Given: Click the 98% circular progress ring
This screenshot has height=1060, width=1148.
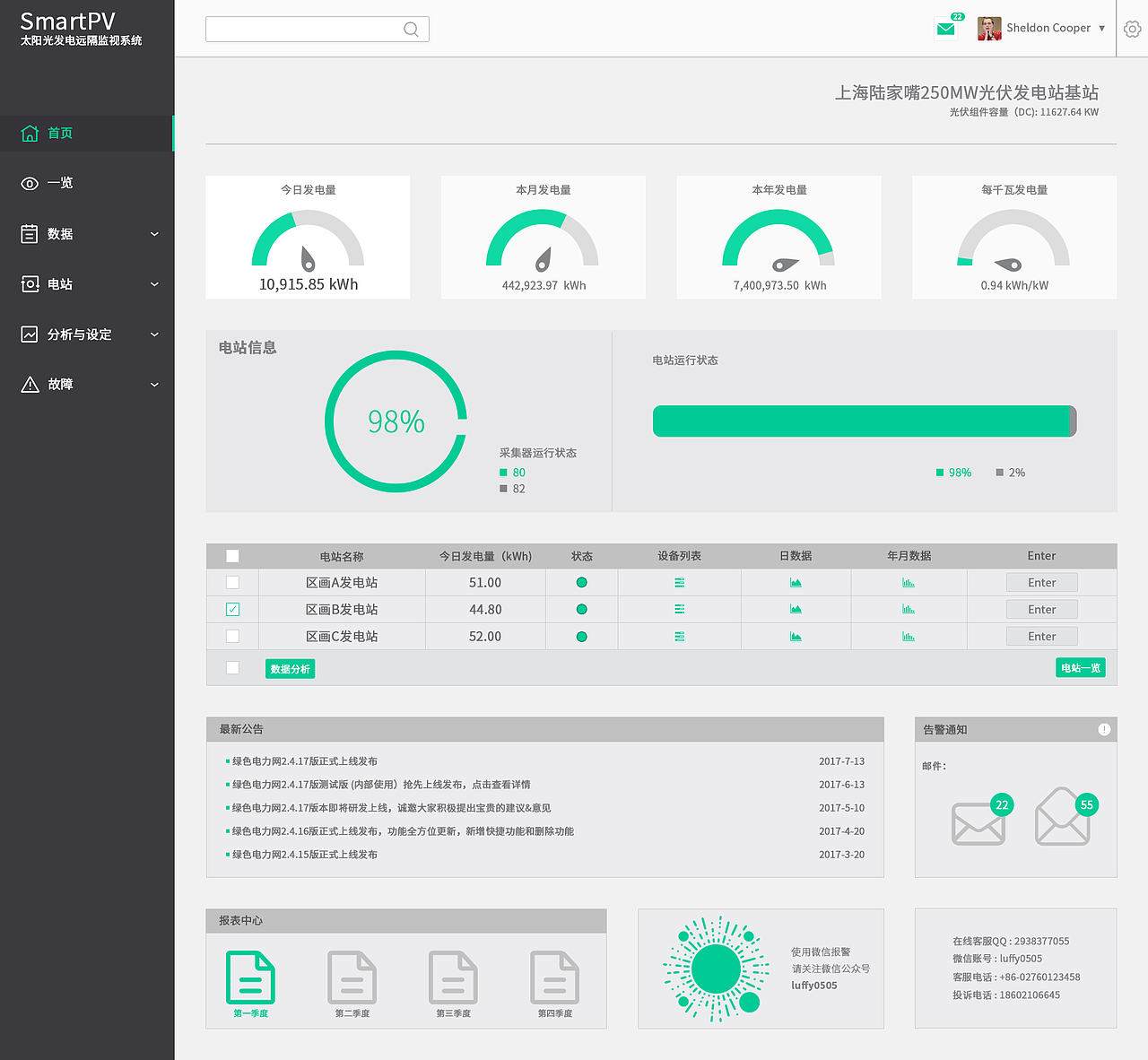Looking at the screenshot, I should tap(396, 421).
